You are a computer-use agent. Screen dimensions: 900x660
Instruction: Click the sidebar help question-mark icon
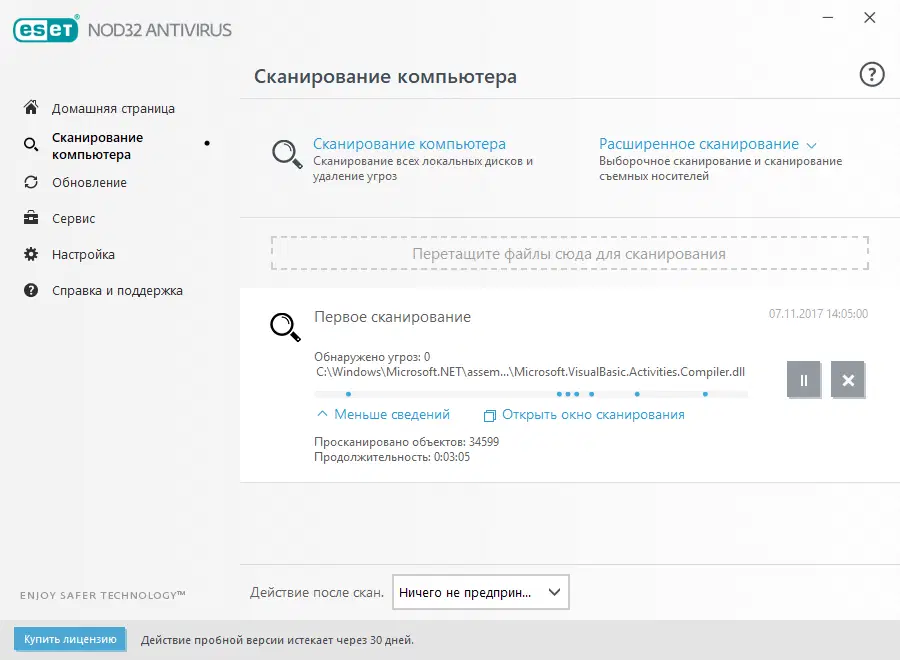coord(31,290)
